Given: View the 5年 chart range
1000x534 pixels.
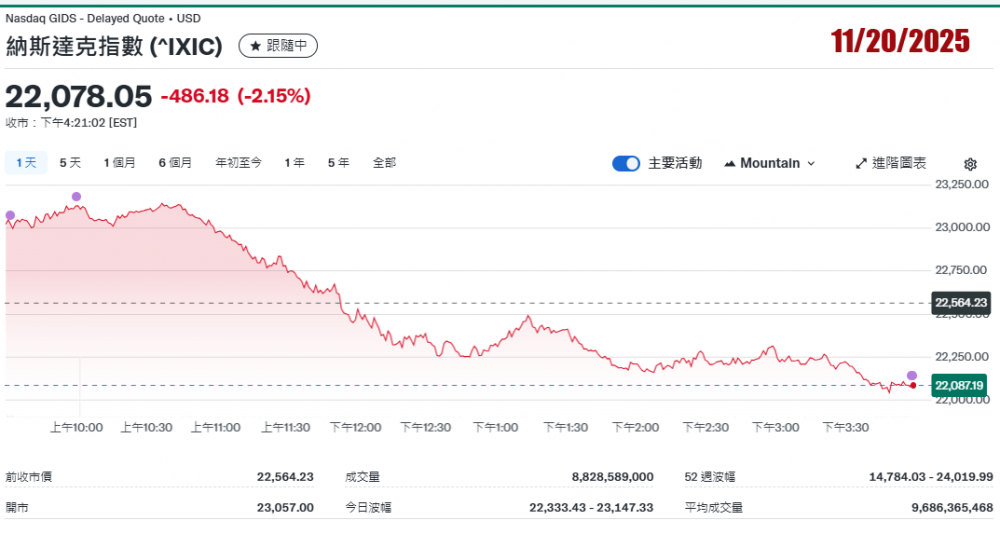Looking at the screenshot, I should [x=338, y=163].
